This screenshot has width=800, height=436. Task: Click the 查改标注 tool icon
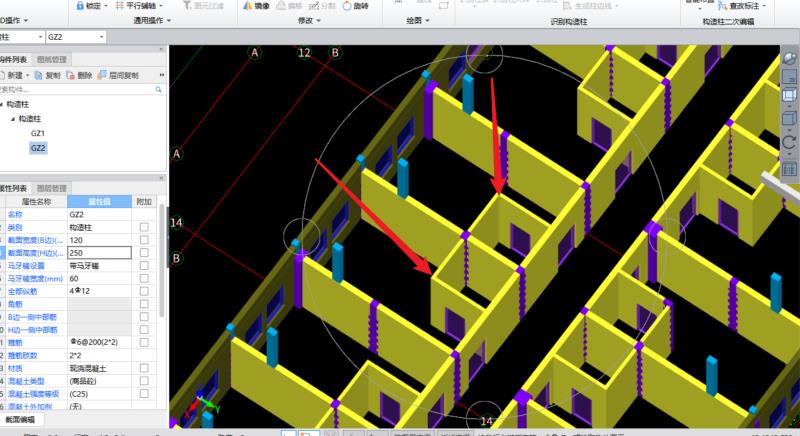point(722,6)
